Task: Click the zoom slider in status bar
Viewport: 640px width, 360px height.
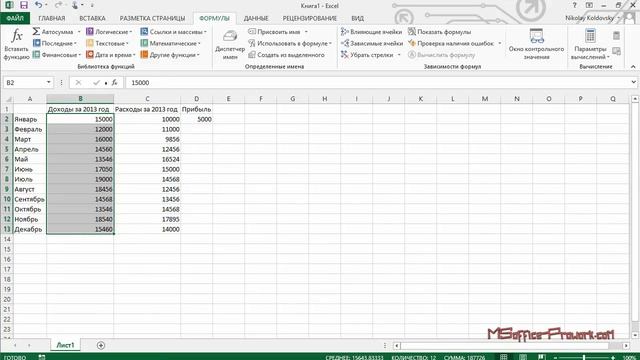Action: [584, 358]
